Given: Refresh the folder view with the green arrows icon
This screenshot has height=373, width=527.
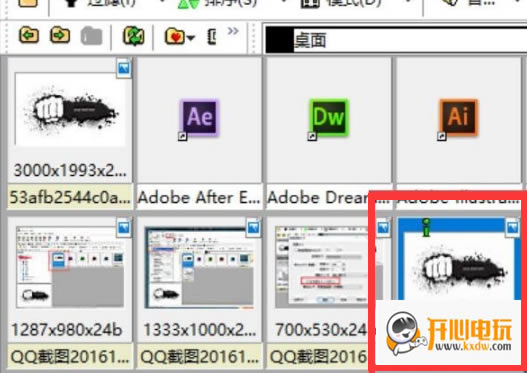Looking at the screenshot, I should point(133,36).
